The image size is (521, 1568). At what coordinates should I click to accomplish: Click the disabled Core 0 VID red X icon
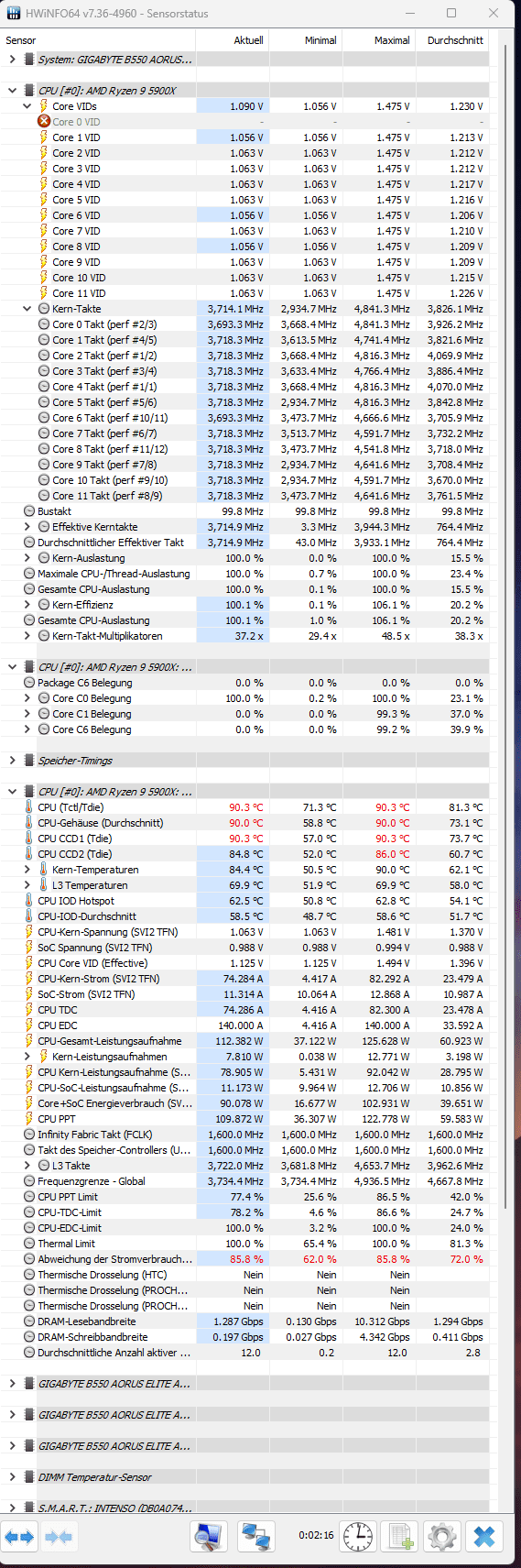click(x=44, y=122)
